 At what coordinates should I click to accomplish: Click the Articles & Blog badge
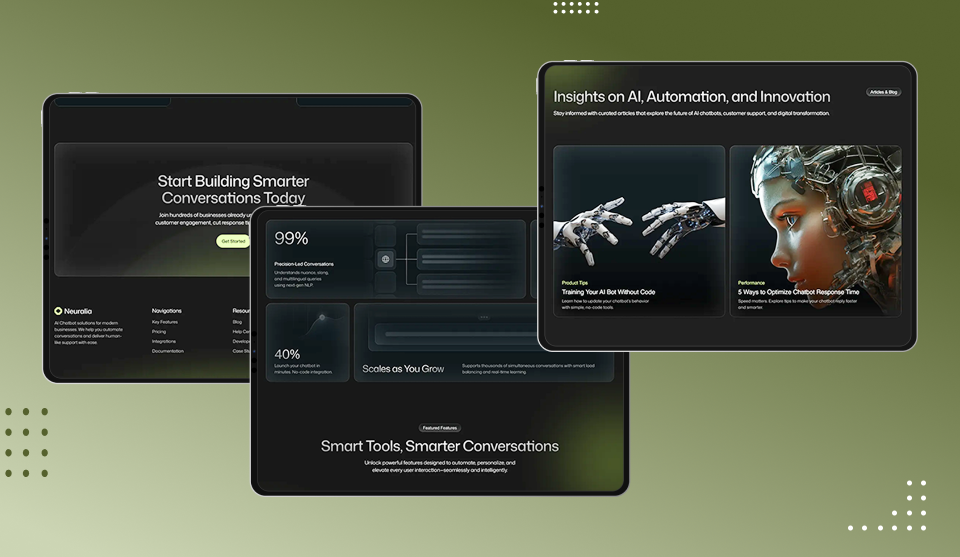tap(883, 92)
